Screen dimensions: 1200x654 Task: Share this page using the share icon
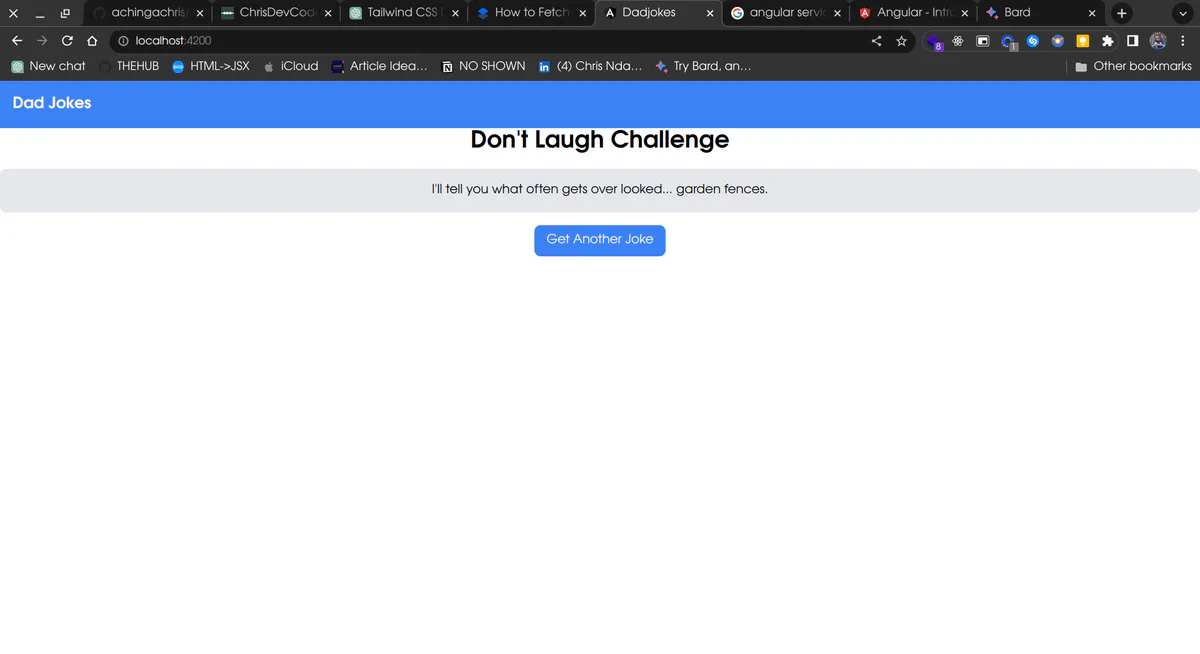pos(876,41)
